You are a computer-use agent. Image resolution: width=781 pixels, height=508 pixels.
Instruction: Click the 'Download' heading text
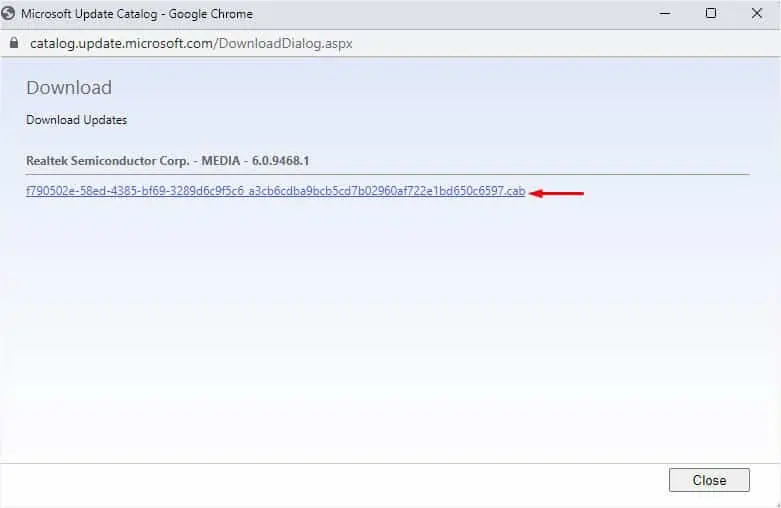(x=69, y=88)
